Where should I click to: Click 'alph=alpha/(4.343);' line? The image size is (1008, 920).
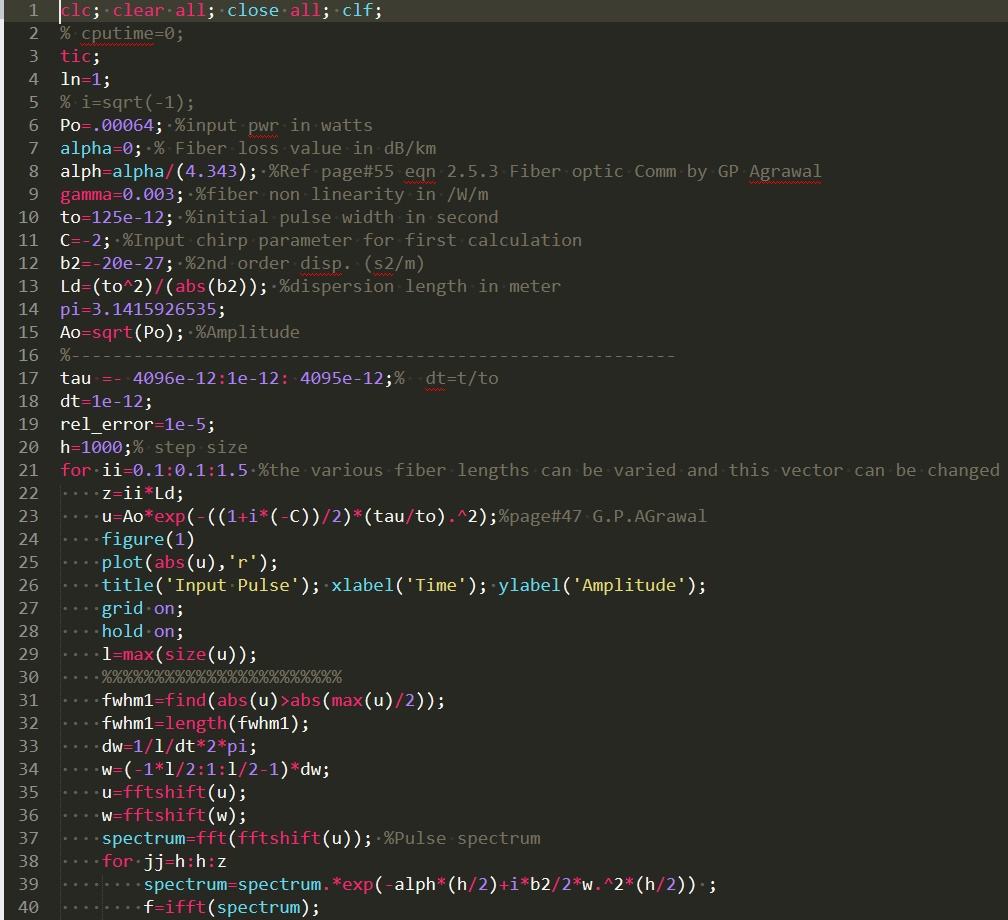[x=158, y=172]
